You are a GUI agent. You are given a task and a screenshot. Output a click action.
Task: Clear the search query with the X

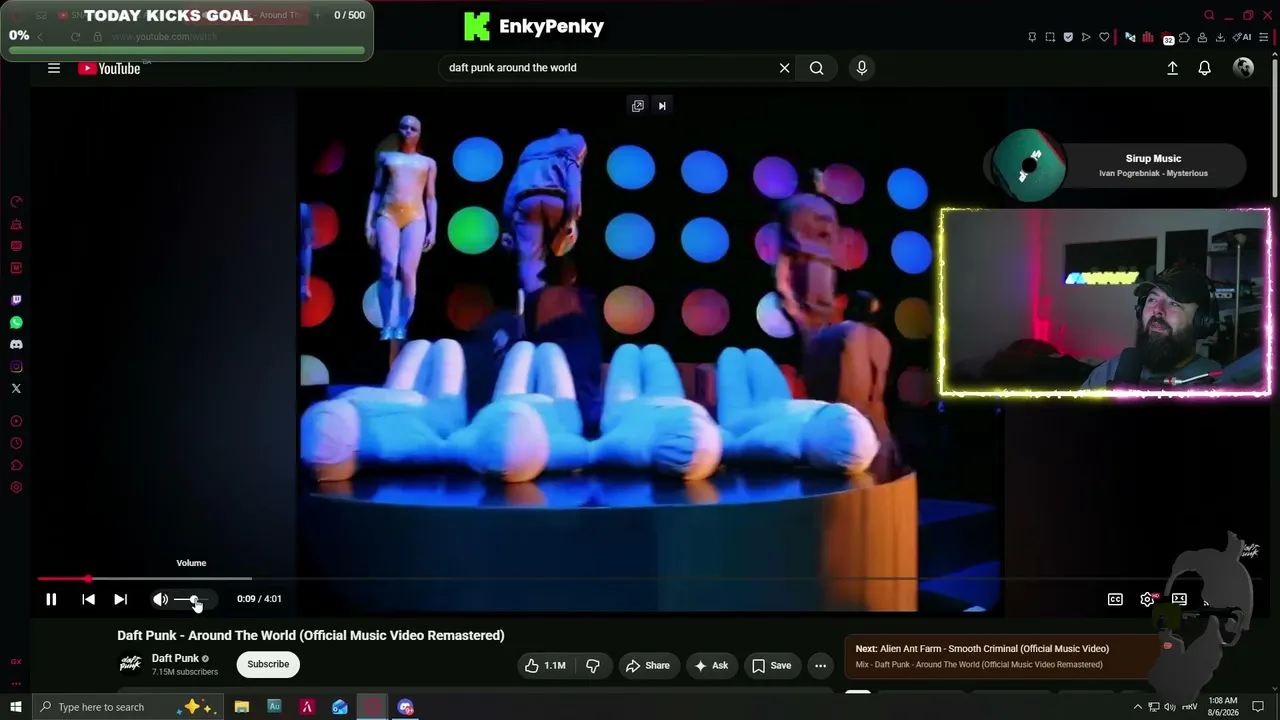coord(785,68)
